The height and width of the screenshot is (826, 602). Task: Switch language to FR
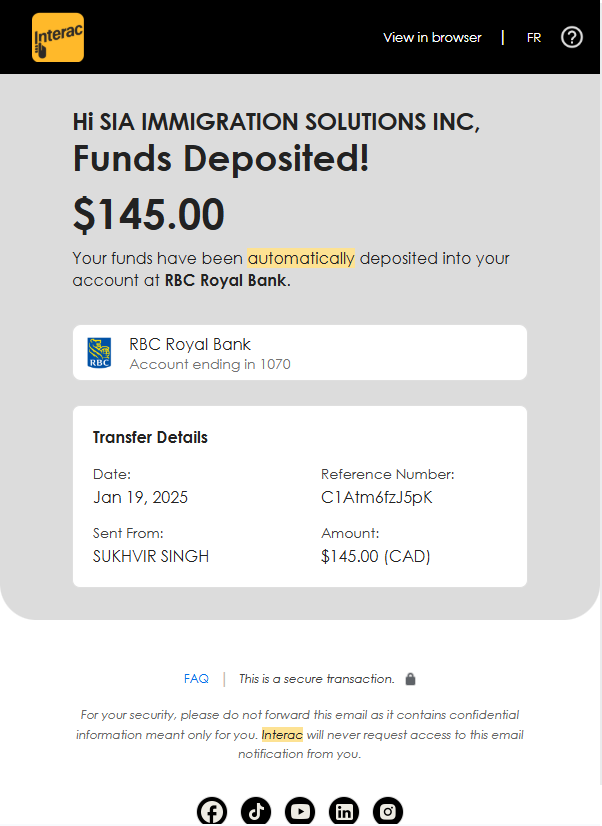click(x=534, y=38)
